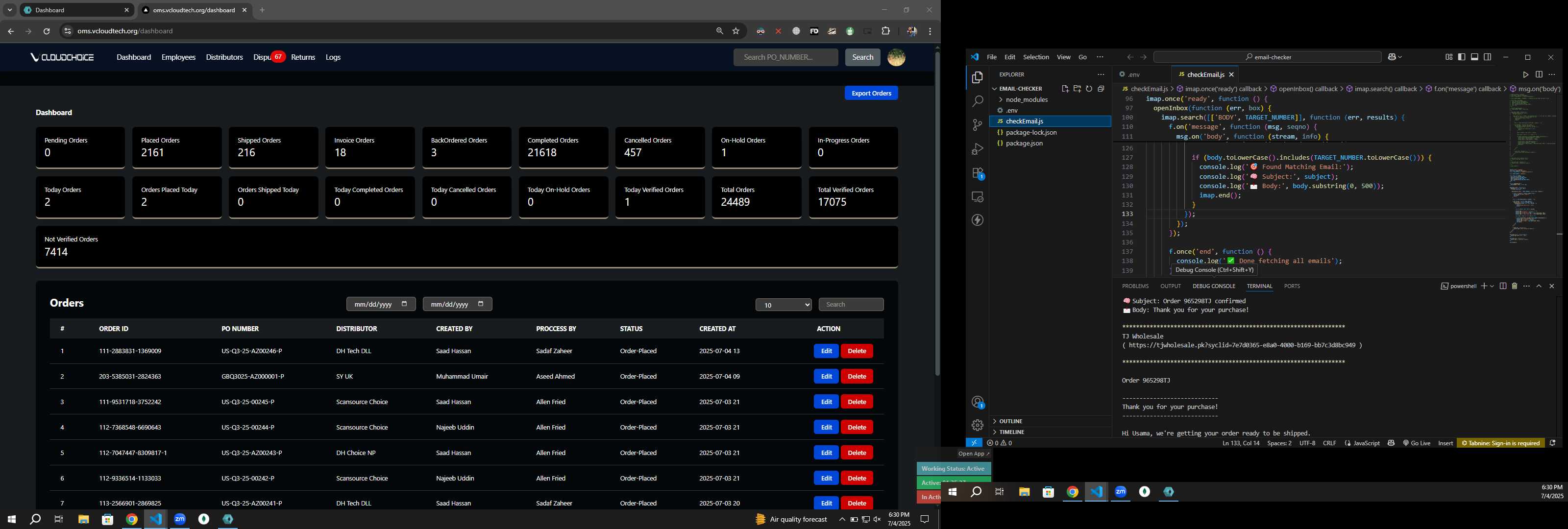
Task: Toggle the bottom Panel in VS Code
Action: tap(1474, 57)
